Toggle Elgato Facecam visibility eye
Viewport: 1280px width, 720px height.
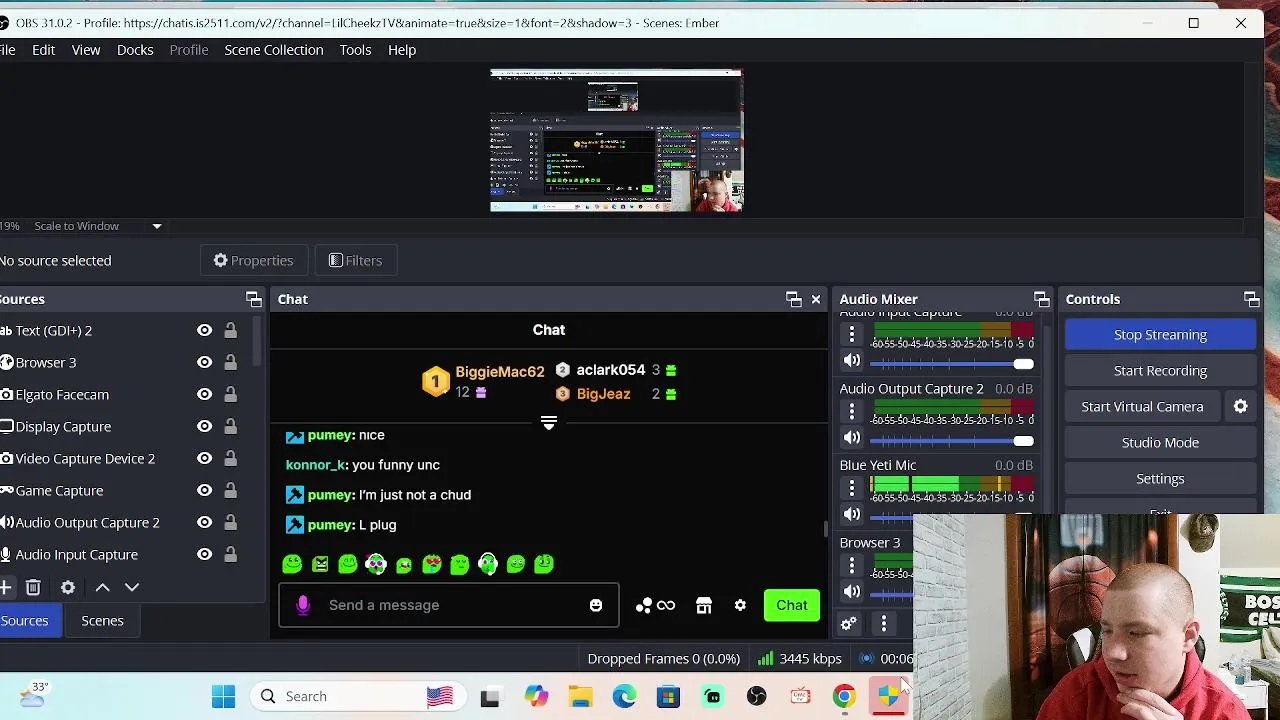click(x=204, y=394)
